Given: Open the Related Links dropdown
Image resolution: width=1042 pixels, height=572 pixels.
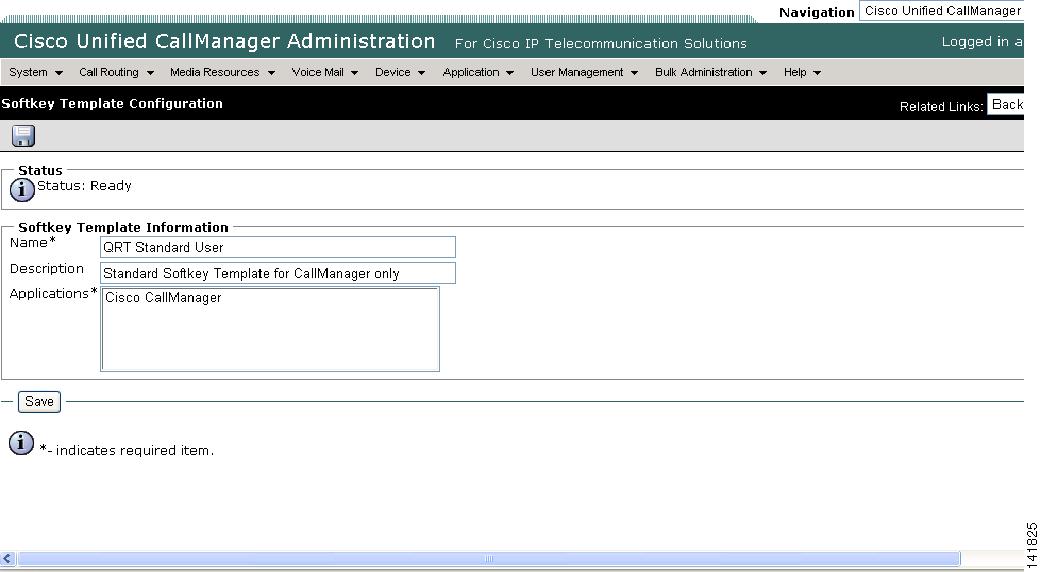Looking at the screenshot, I should tap(1005, 104).
